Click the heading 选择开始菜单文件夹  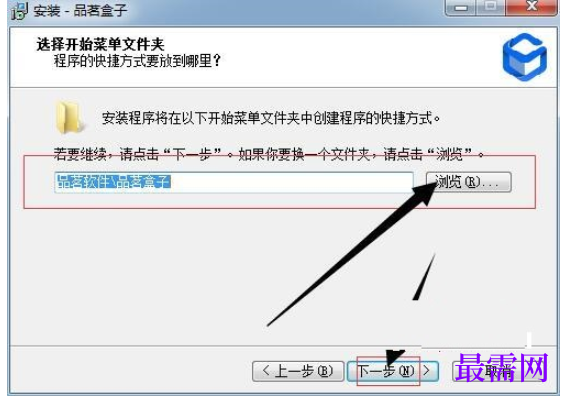point(101,44)
